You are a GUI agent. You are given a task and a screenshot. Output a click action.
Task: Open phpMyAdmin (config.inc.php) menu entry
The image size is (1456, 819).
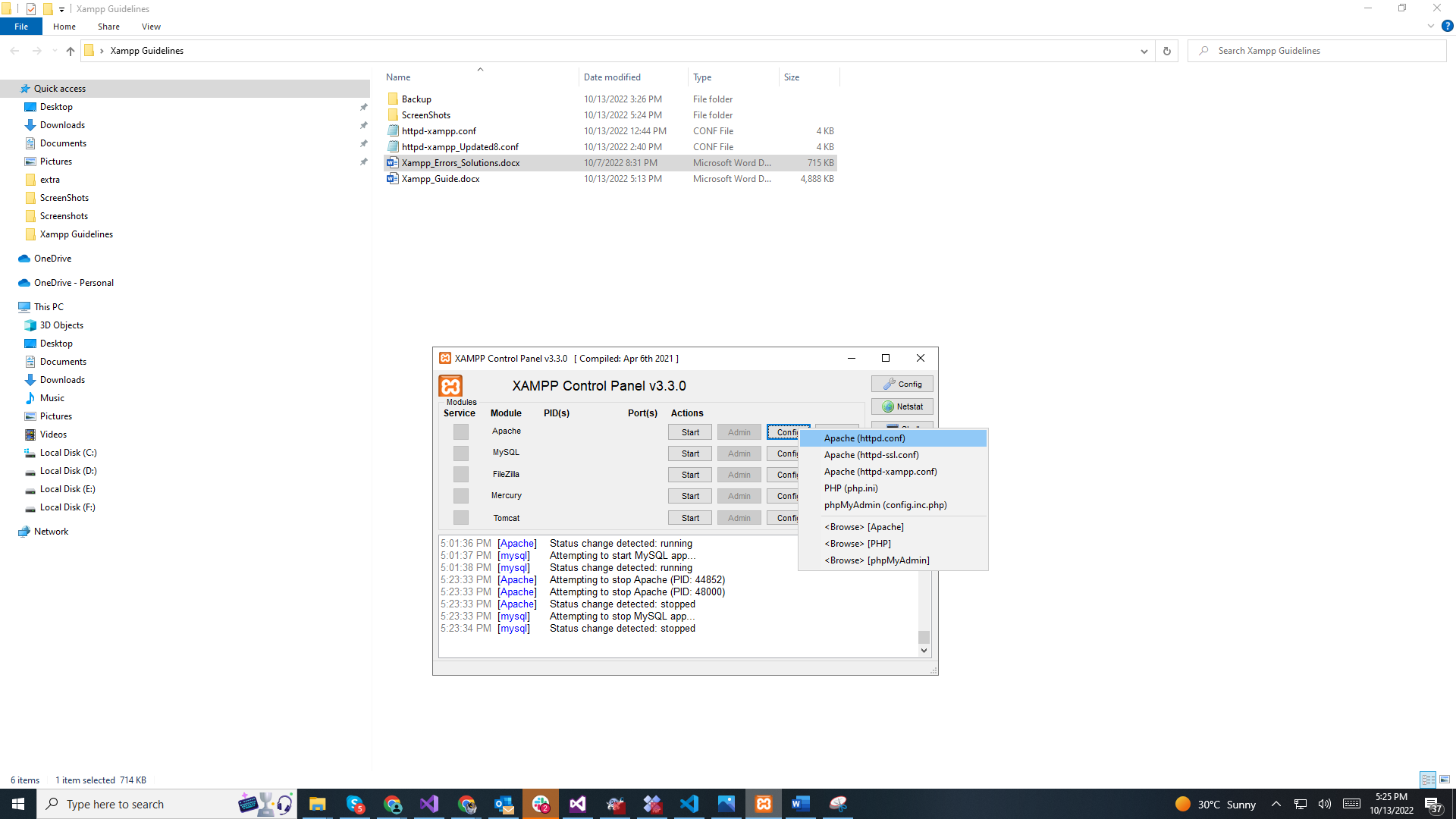point(893,505)
